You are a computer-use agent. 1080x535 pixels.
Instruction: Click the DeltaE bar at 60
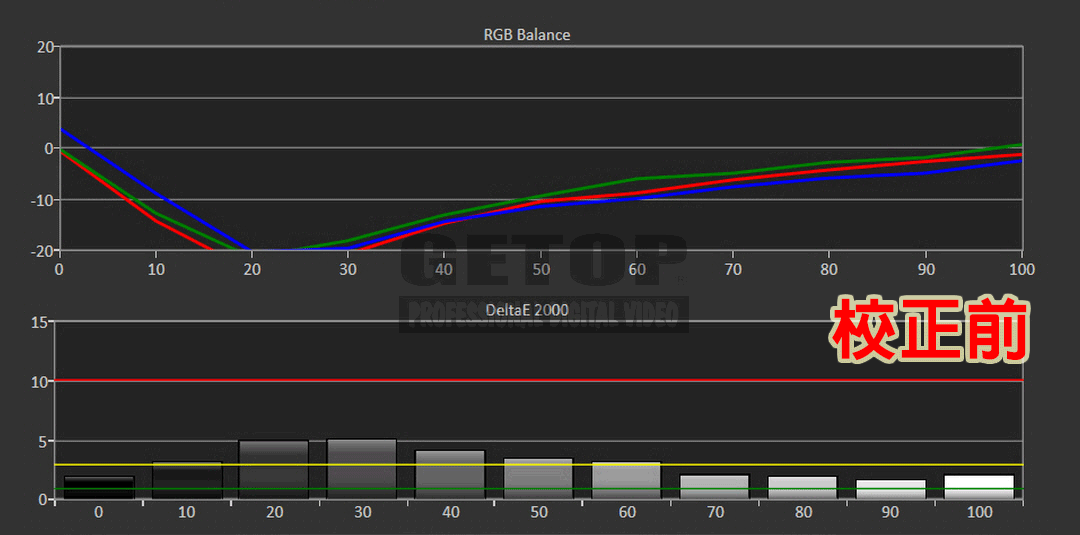click(626, 481)
